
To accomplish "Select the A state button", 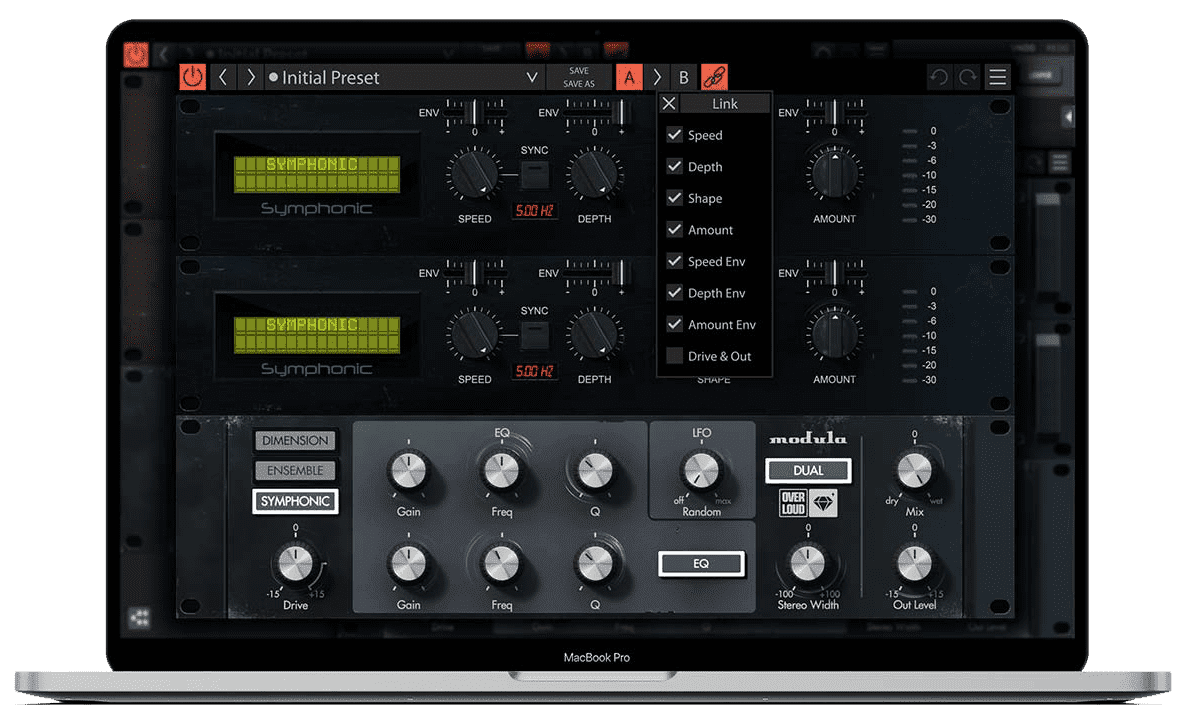I will [629, 77].
